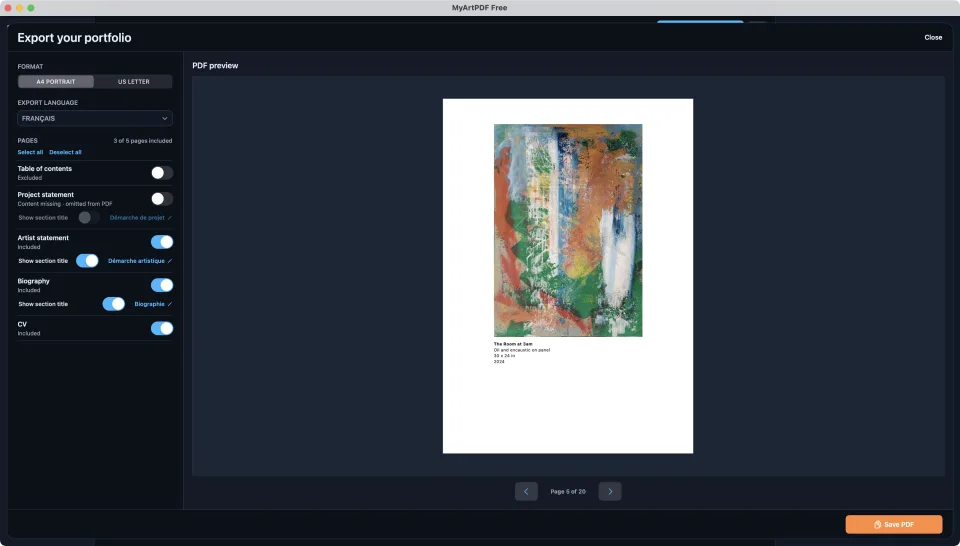Switch format to US Letter
The height and width of the screenshot is (546, 960).
[x=133, y=81]
